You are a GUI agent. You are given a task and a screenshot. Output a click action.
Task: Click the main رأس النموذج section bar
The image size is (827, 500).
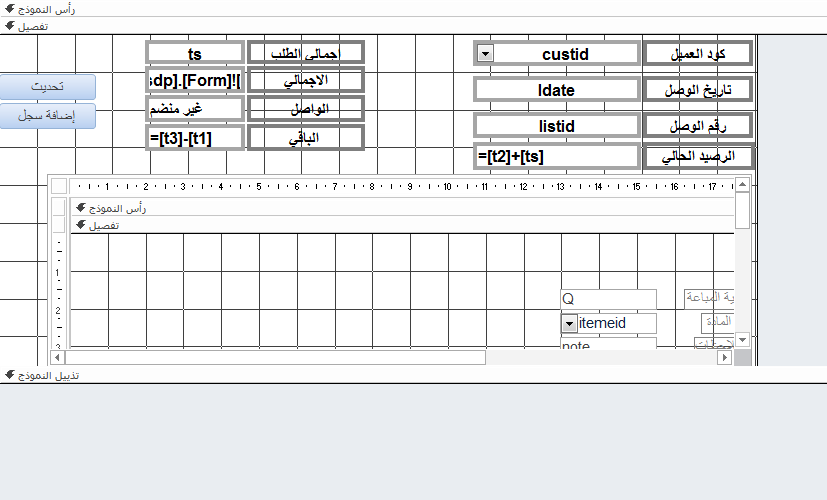pyautogui.click(x=414, y=9)
